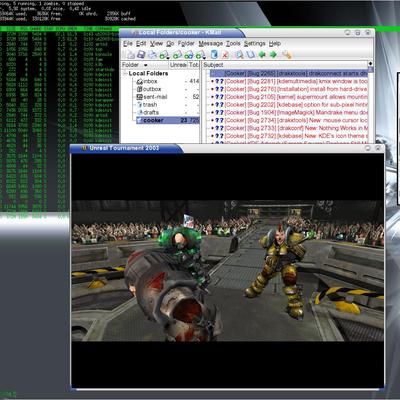Click the blue trash bin toolbar icon
The image size is (400, 400).
[x=214, y=54]
